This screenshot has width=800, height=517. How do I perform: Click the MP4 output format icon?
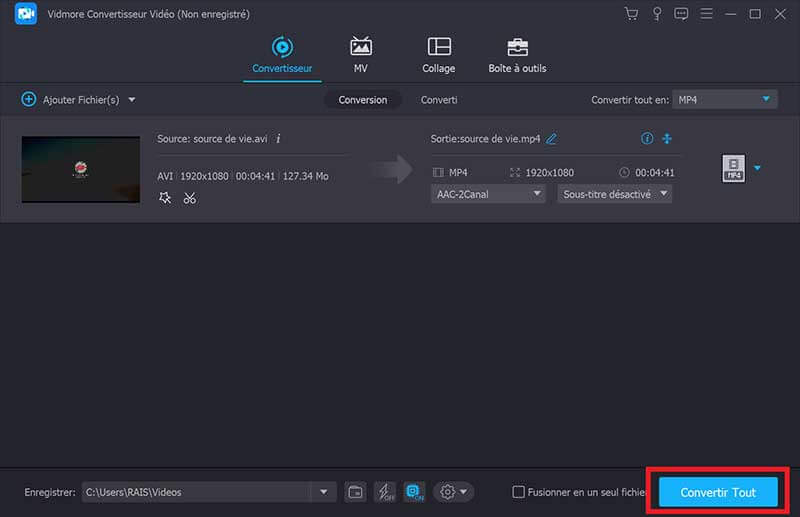click(733, 169)
